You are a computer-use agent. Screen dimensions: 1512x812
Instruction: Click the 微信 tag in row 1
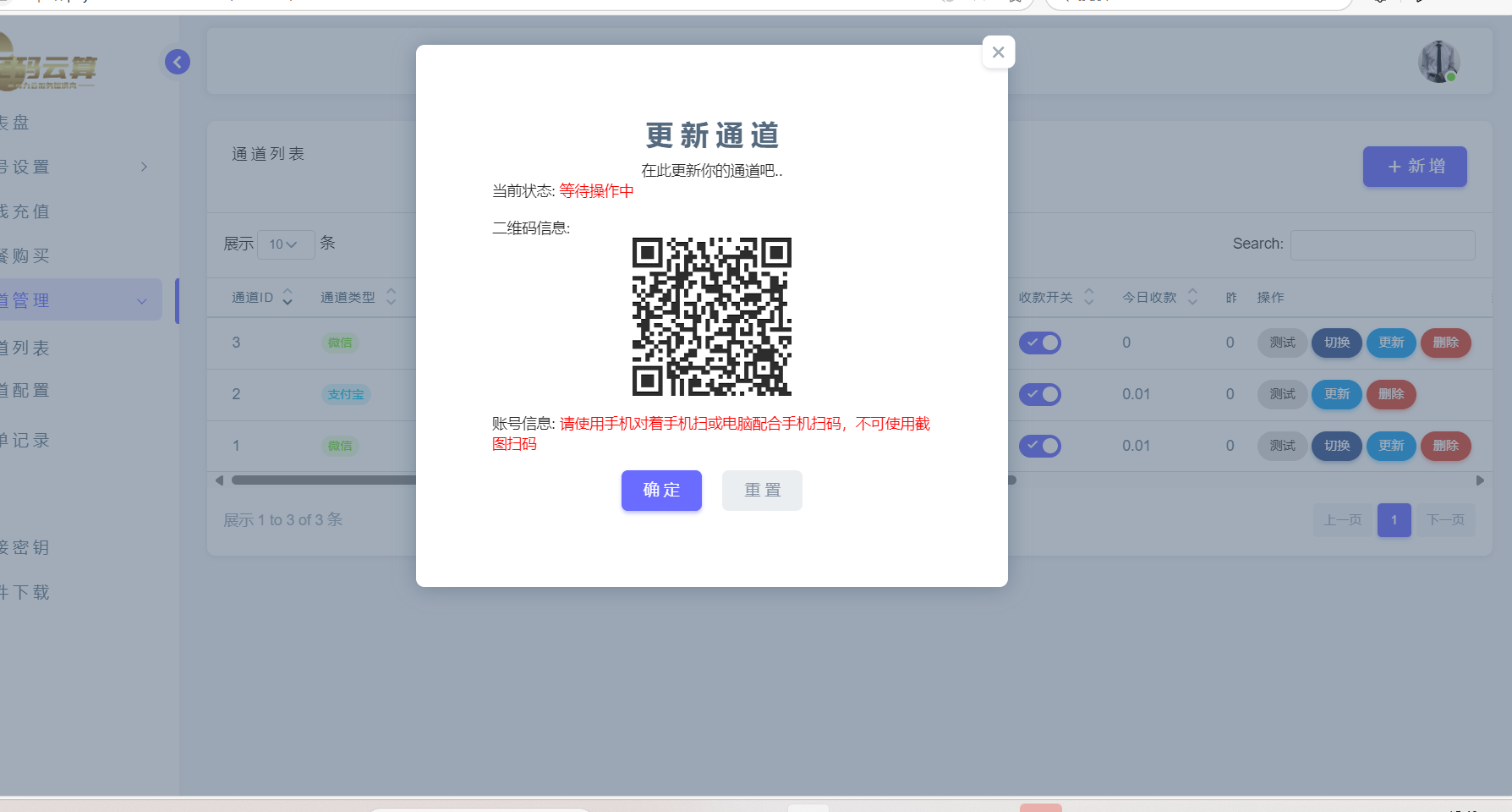click(x=340, y=446)
